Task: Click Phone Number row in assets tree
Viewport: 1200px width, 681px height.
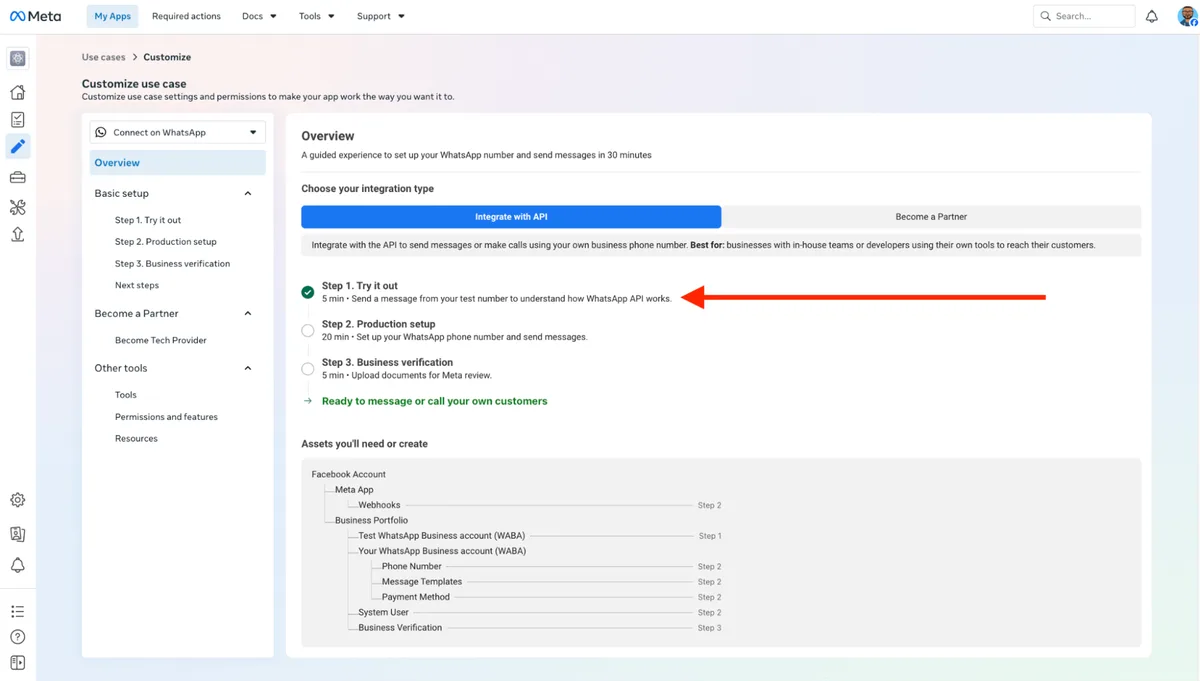Action: click(x=551, y=566)
